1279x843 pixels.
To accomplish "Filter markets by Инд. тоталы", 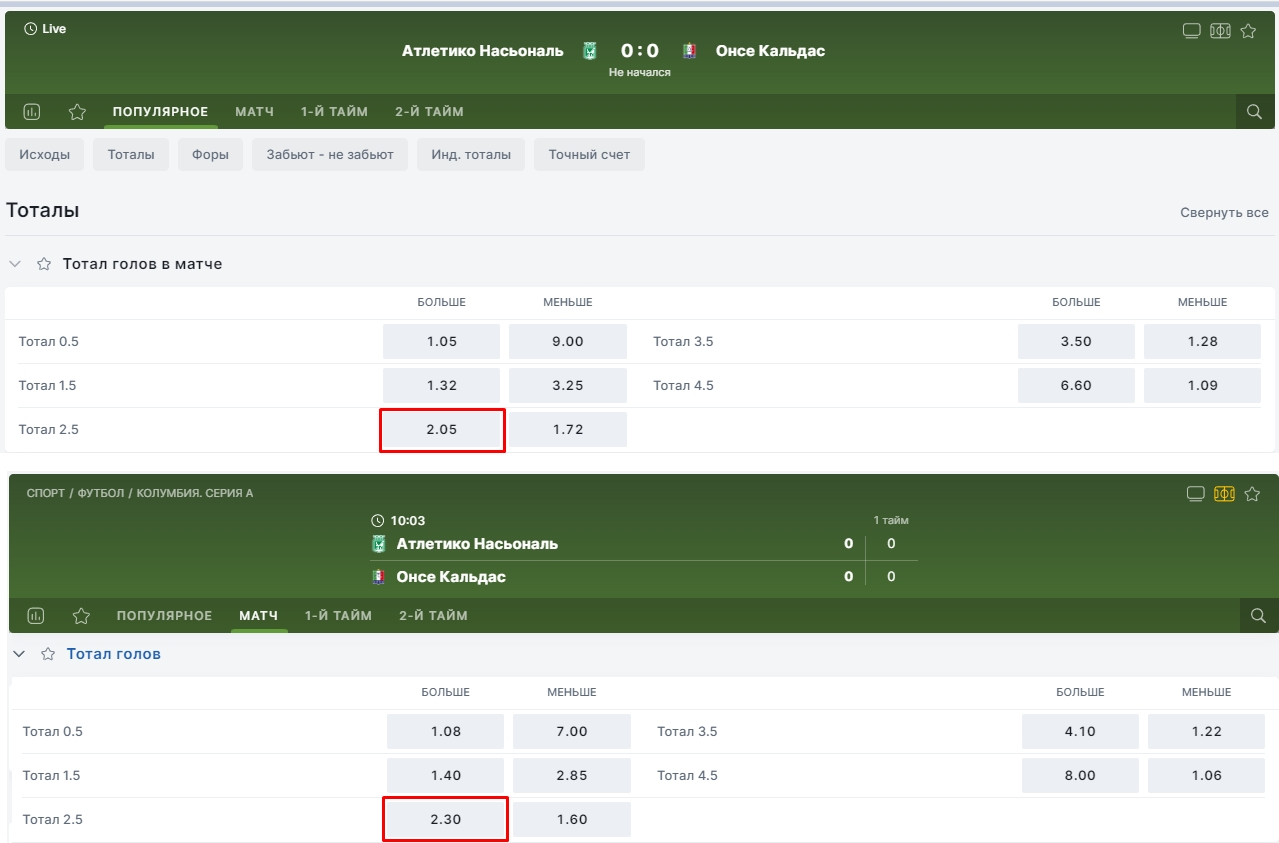I will (x=471, y=155).
